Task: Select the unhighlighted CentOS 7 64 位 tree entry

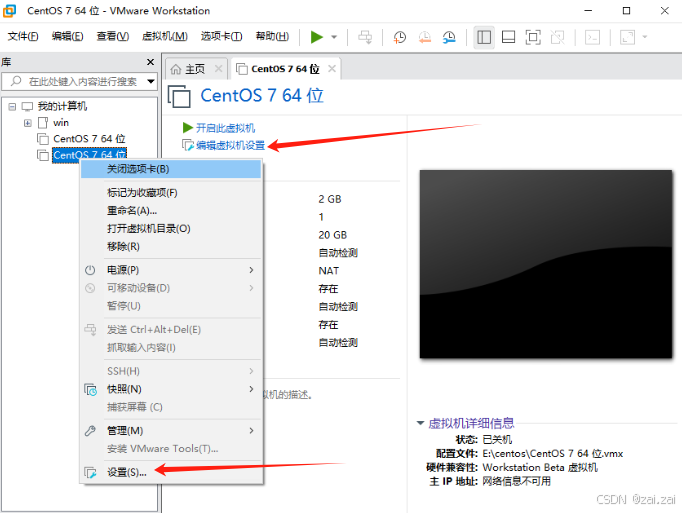Action: (x=89, y=139)
